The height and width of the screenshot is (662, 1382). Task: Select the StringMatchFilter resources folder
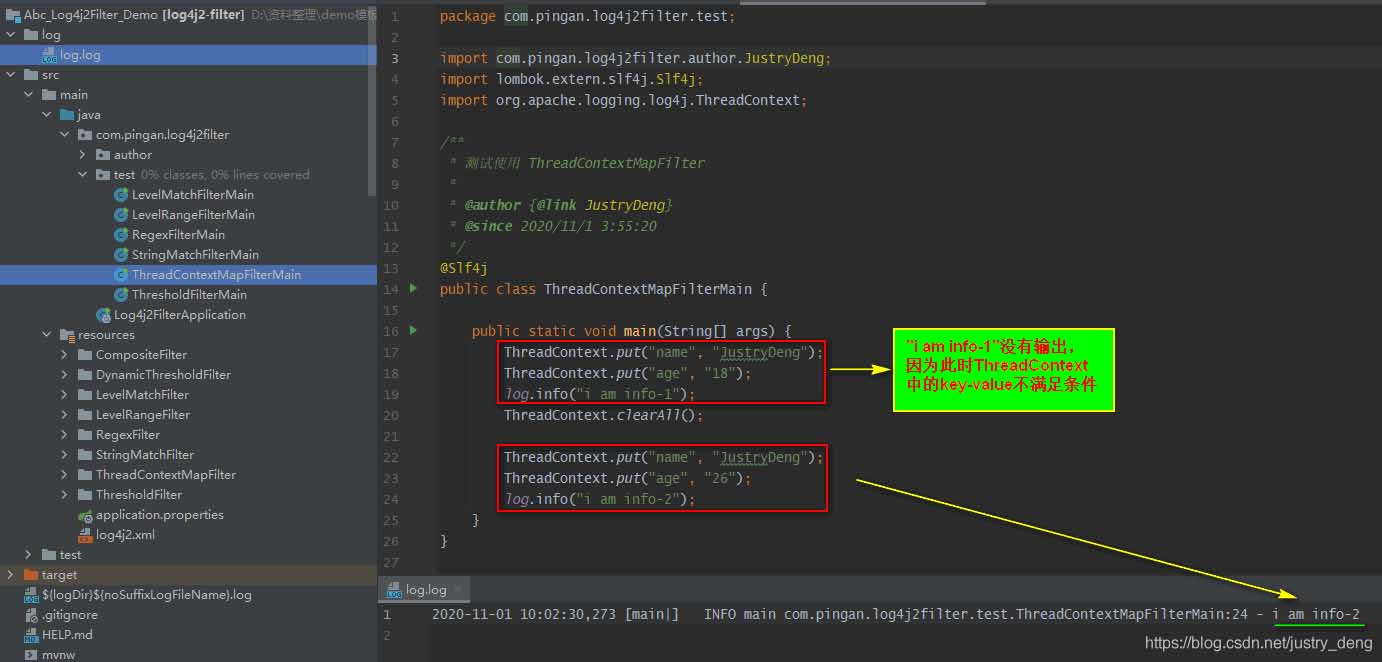click(145, 455)
